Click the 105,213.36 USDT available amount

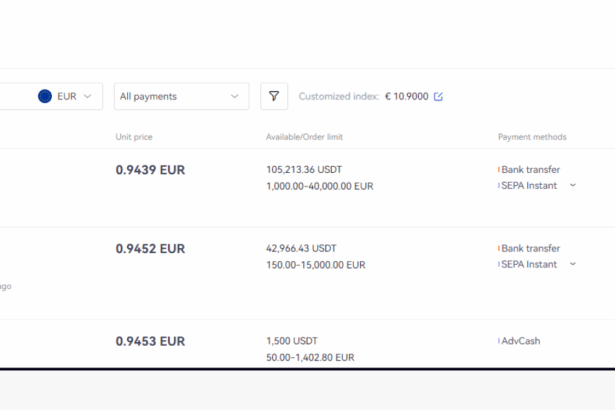pyautogui.click(x=304, y=169)
